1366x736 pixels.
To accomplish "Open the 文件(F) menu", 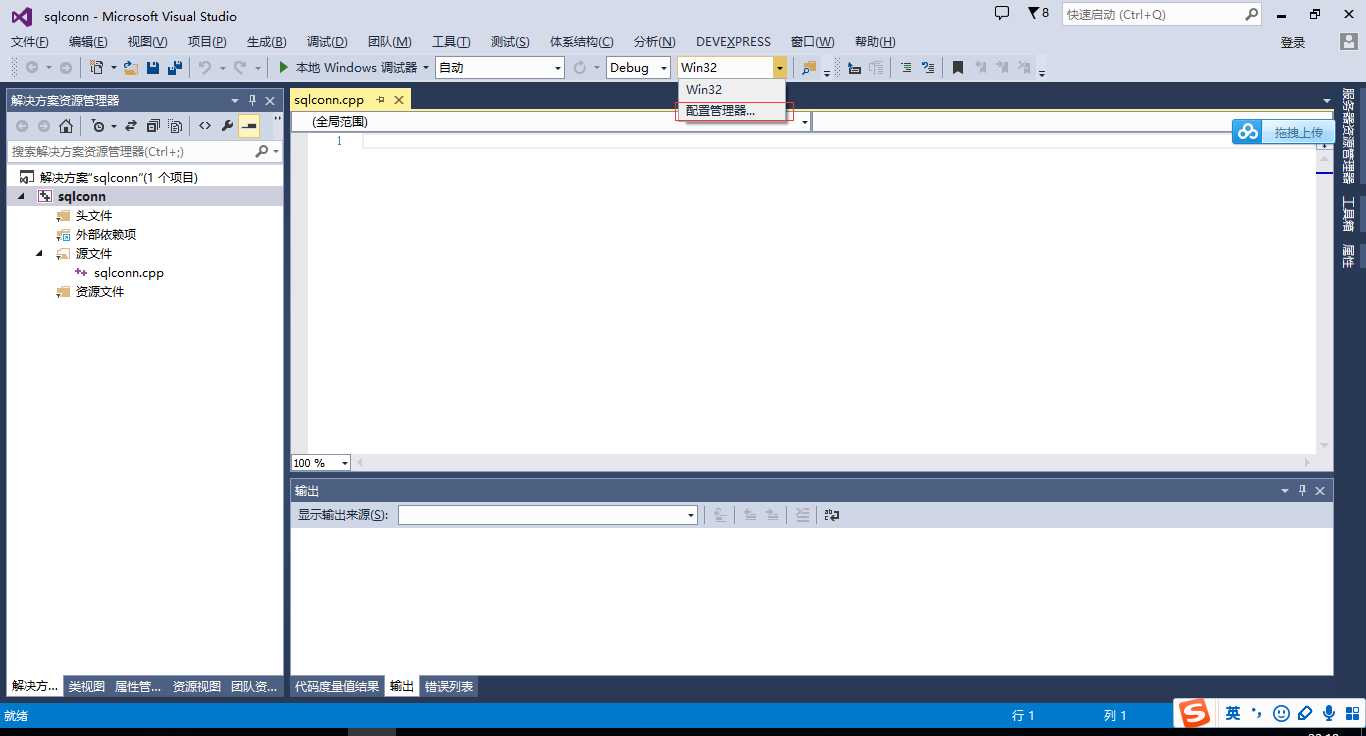I will pos(30,42).
